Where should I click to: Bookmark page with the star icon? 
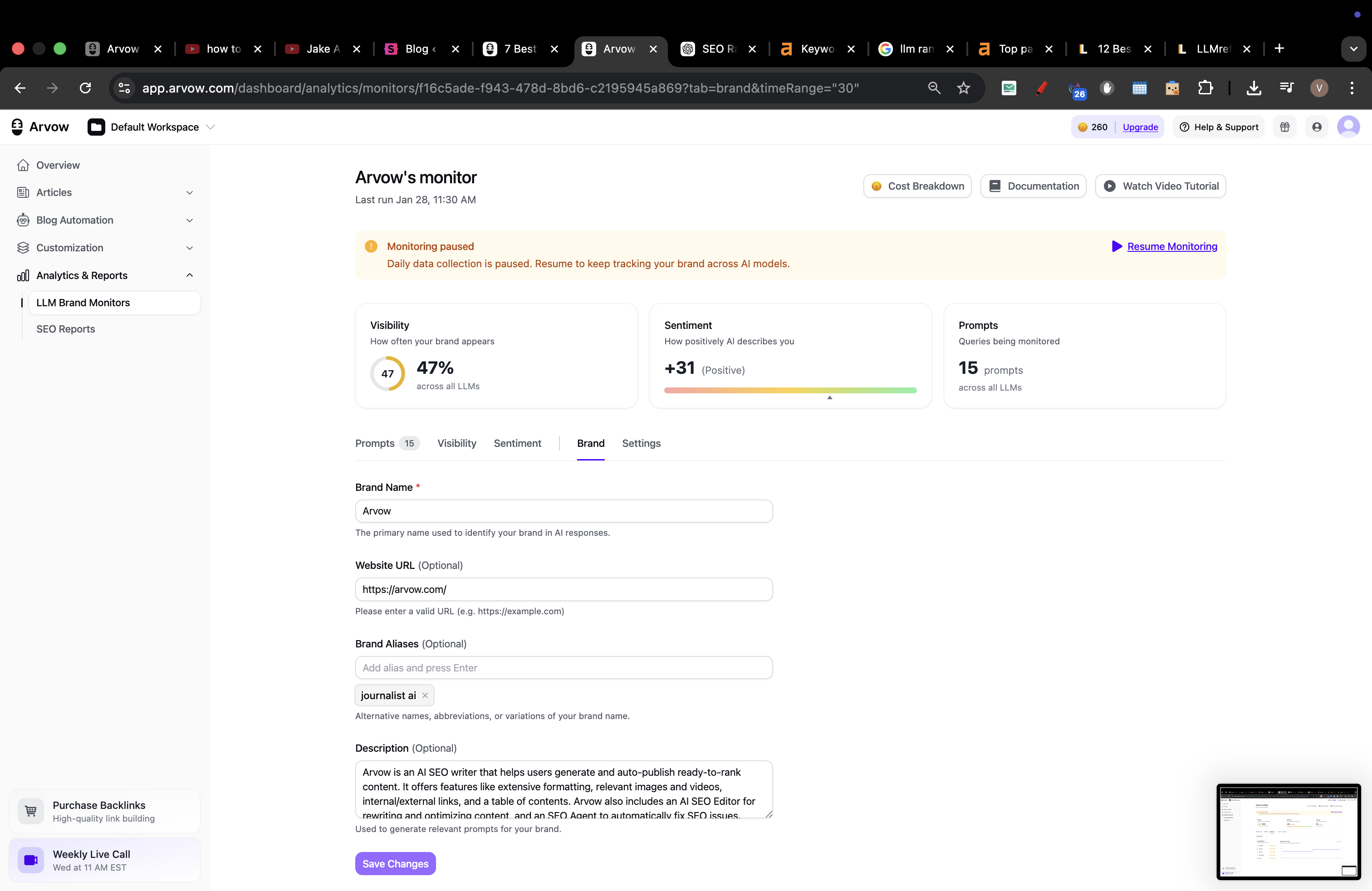point(963,88)
